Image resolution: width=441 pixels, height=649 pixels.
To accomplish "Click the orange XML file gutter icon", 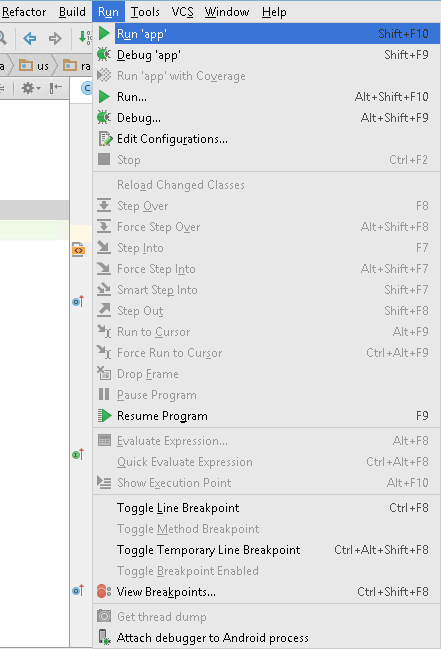I will (78, 250).
